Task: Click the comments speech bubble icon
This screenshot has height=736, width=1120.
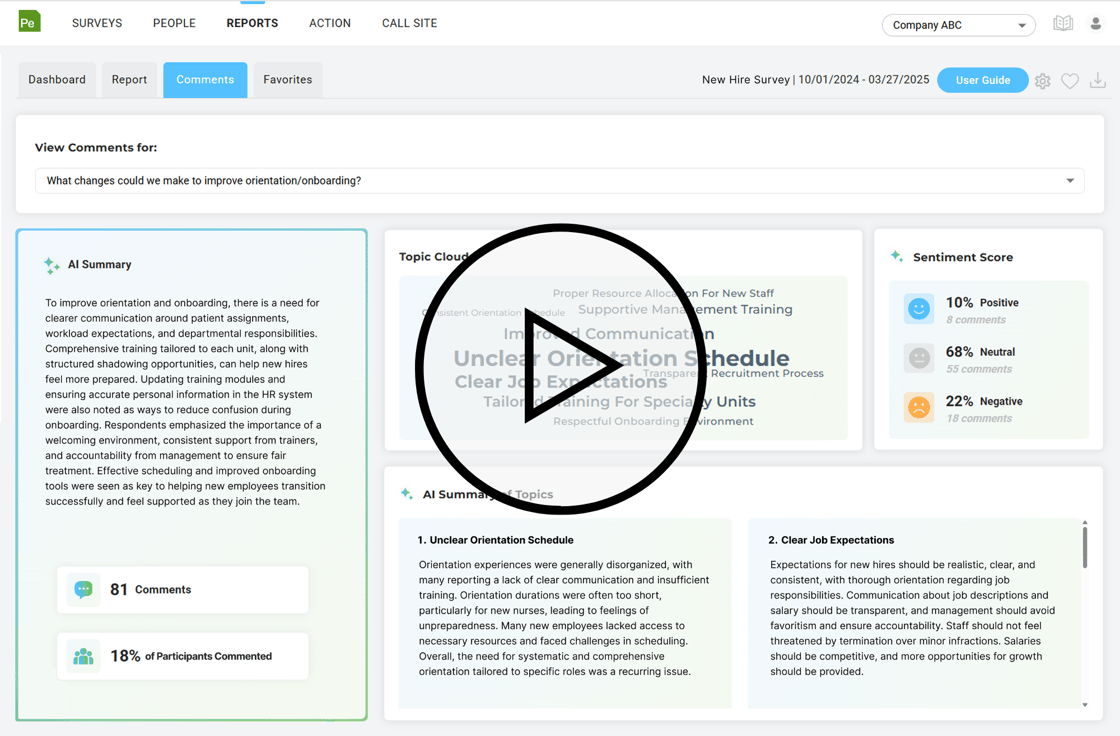Action: tap(84, 590)
